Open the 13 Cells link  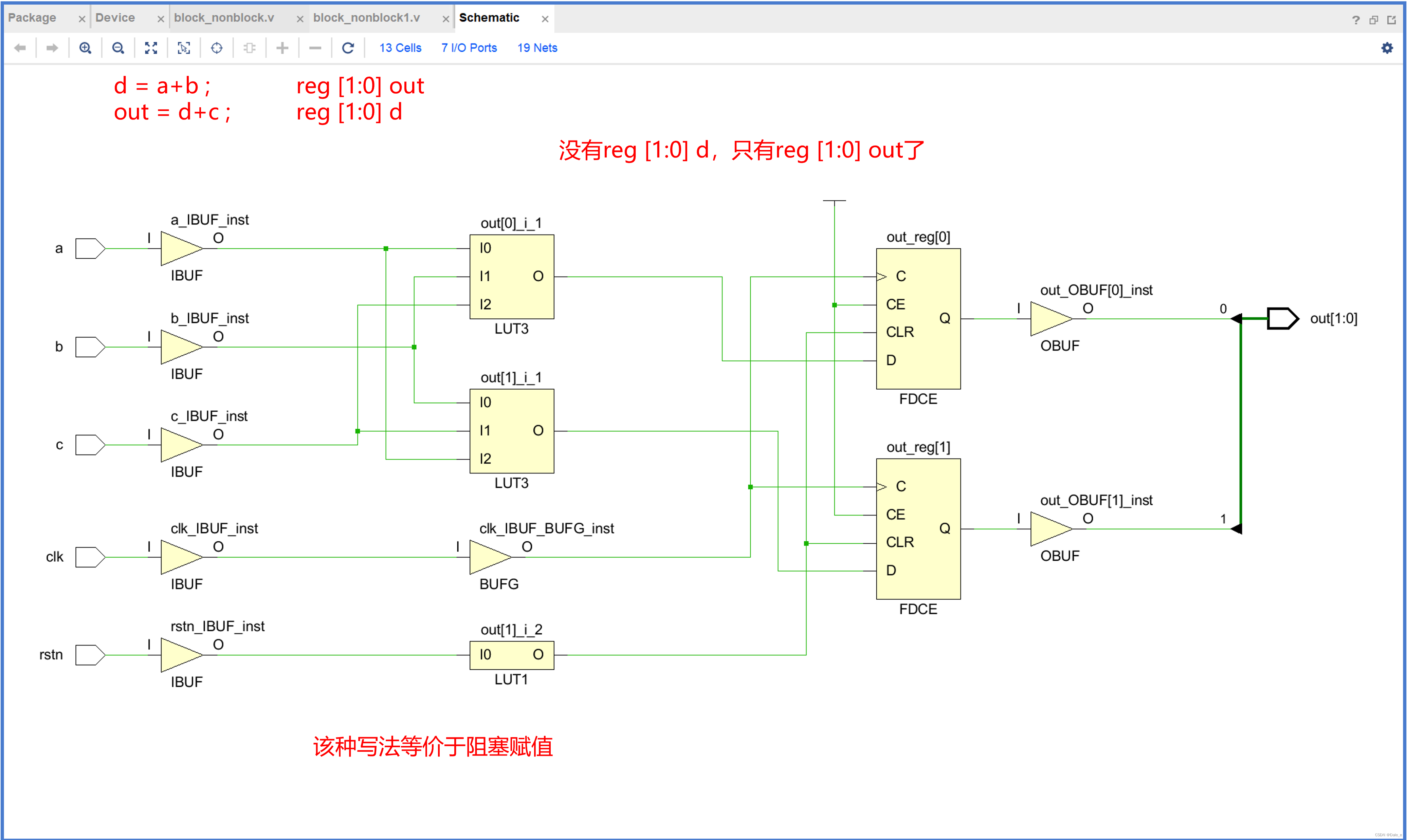400,48
